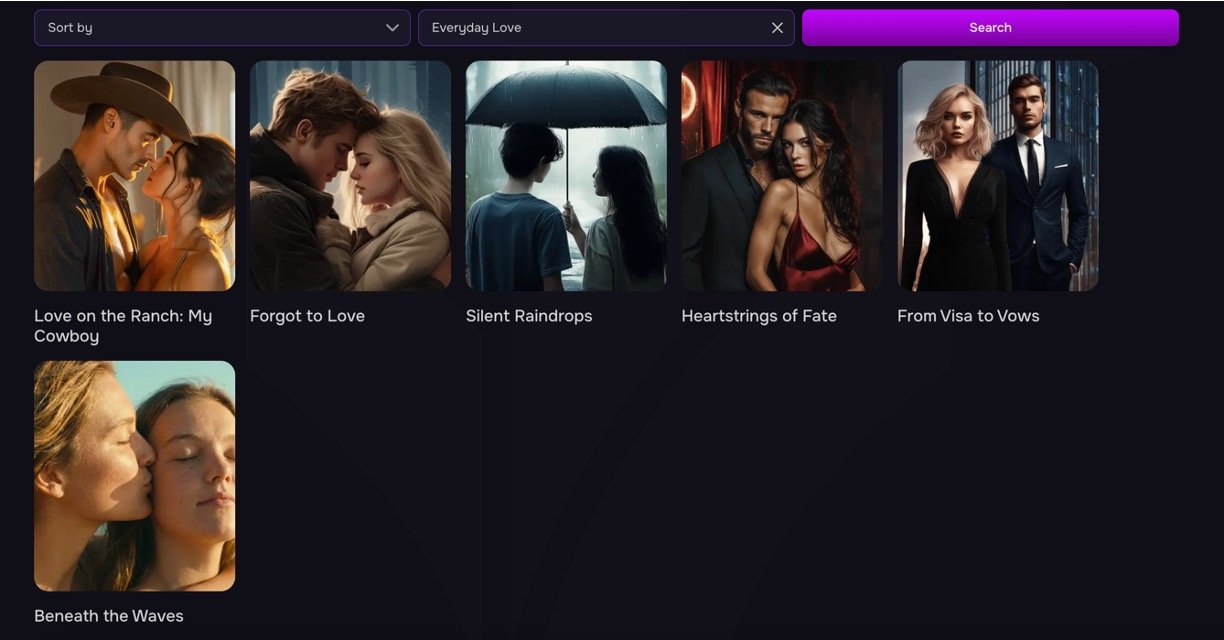Click the Love on the Ranch: My Cowboy title
1224x640 pixels.
[123, 326]
